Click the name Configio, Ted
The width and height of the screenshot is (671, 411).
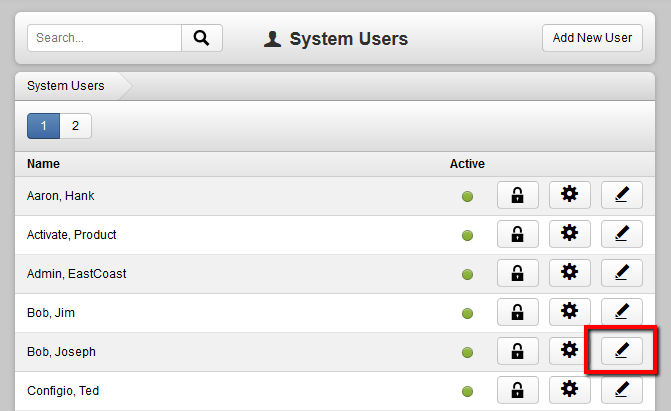63,391
